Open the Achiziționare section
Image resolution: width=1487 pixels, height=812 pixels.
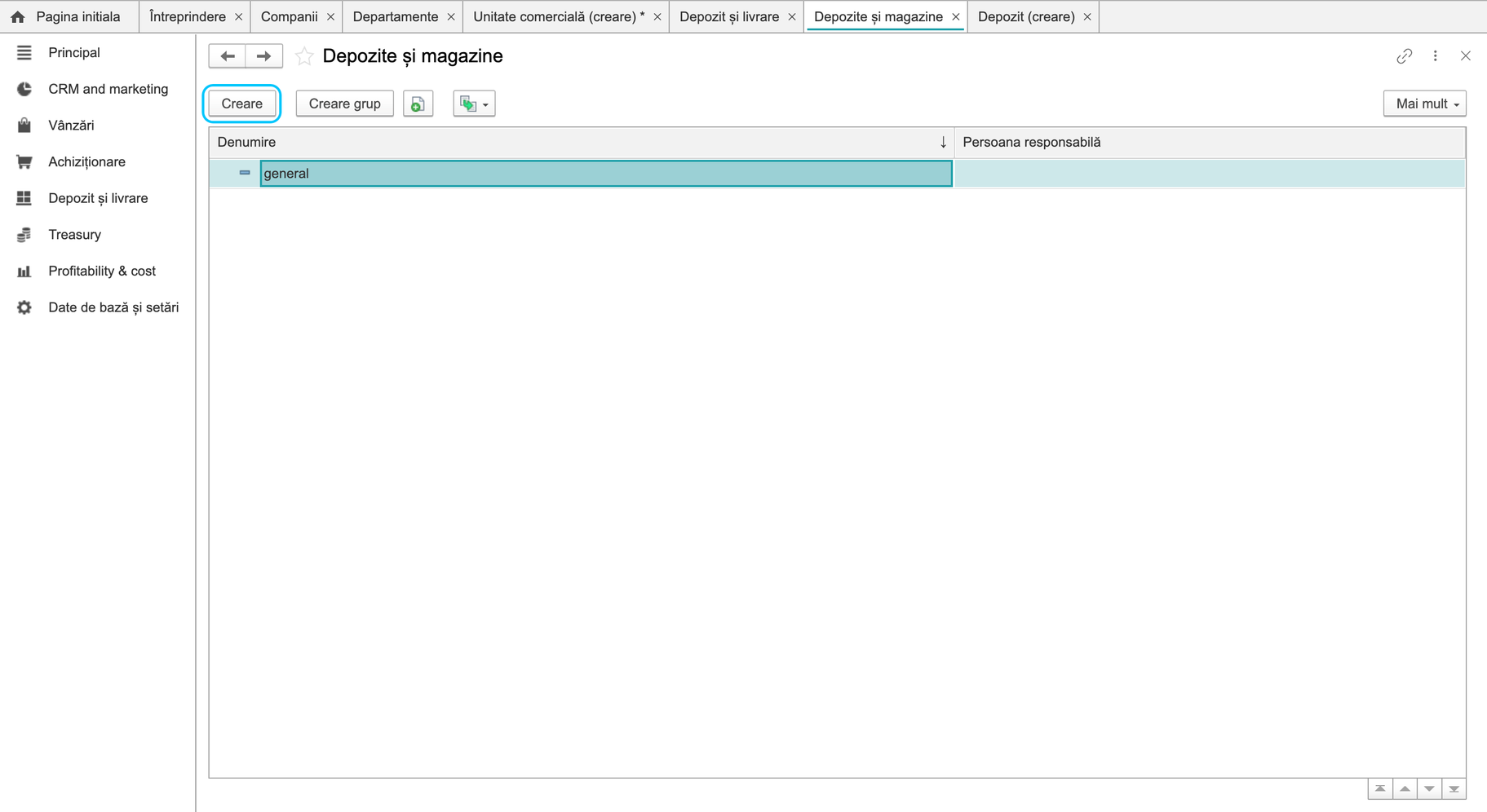click(x=86, y=162)
